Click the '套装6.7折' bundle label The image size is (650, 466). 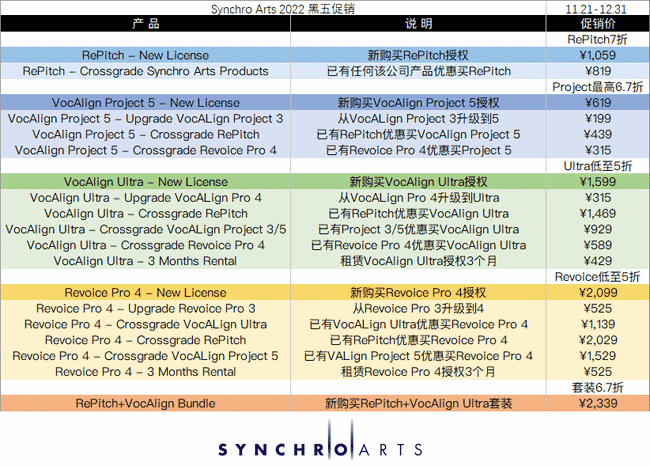click(x=597, y=388)
